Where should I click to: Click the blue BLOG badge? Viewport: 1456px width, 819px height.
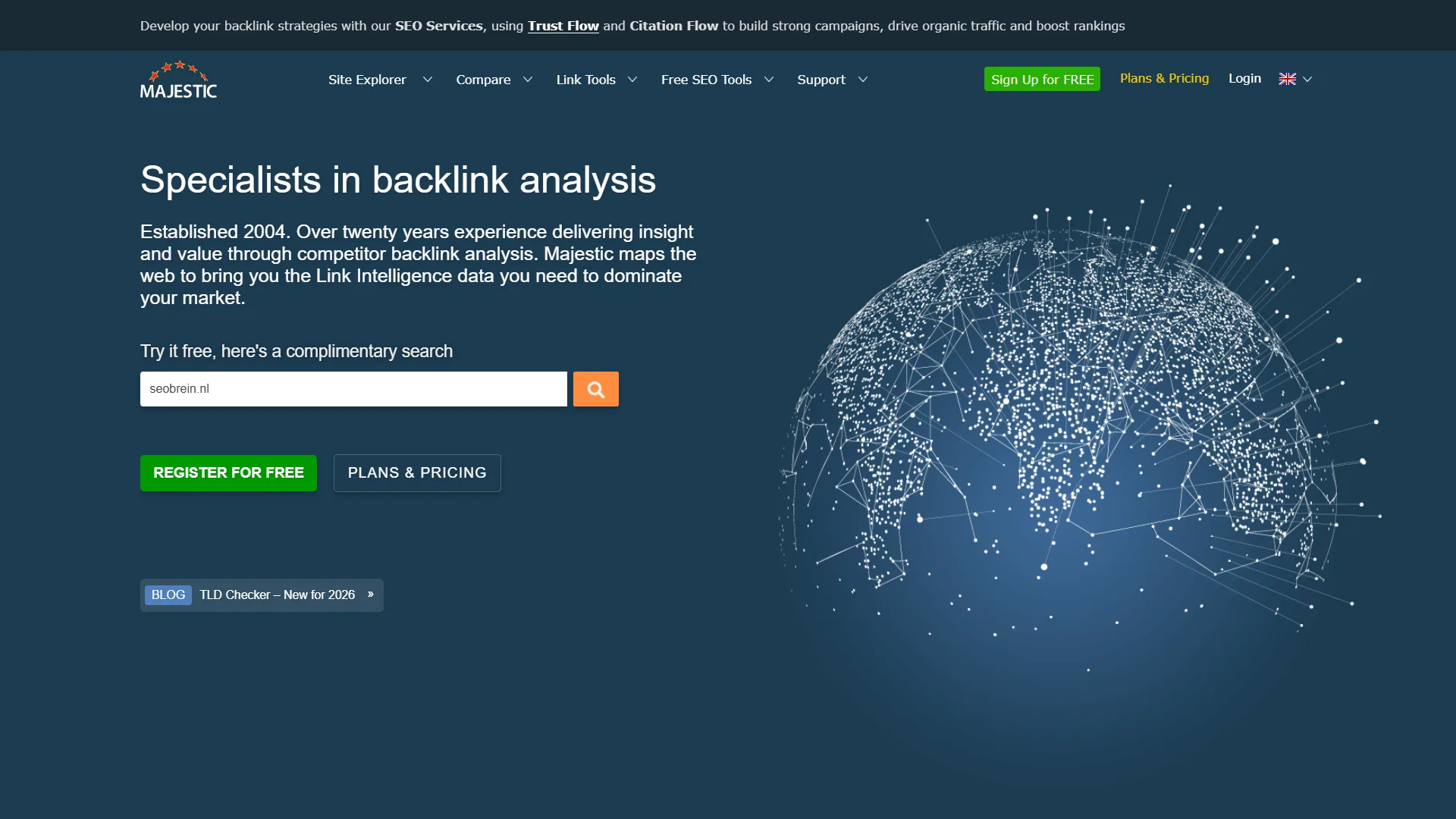point(168,595)
